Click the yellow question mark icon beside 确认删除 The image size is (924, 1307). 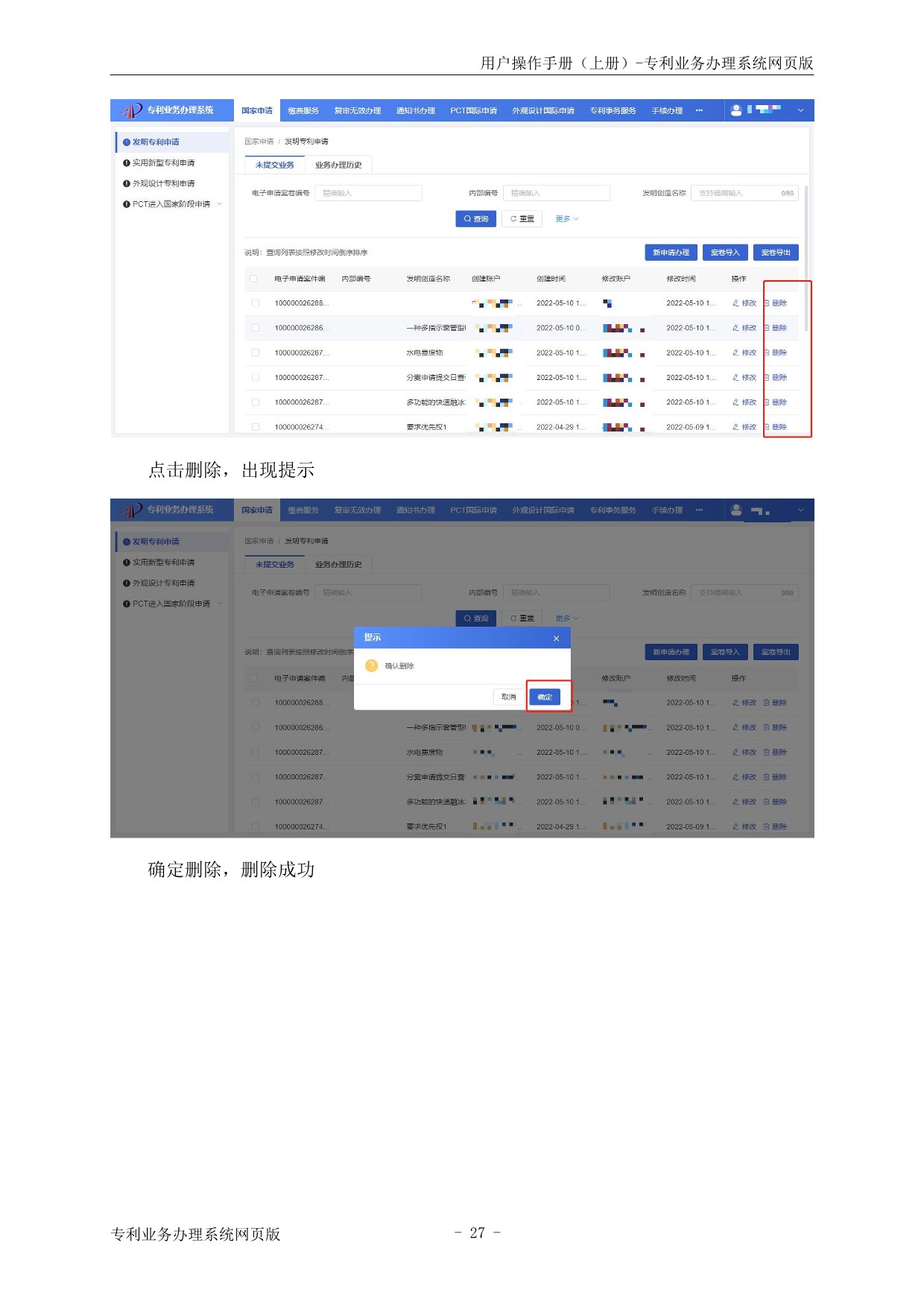tap(371, 665)
